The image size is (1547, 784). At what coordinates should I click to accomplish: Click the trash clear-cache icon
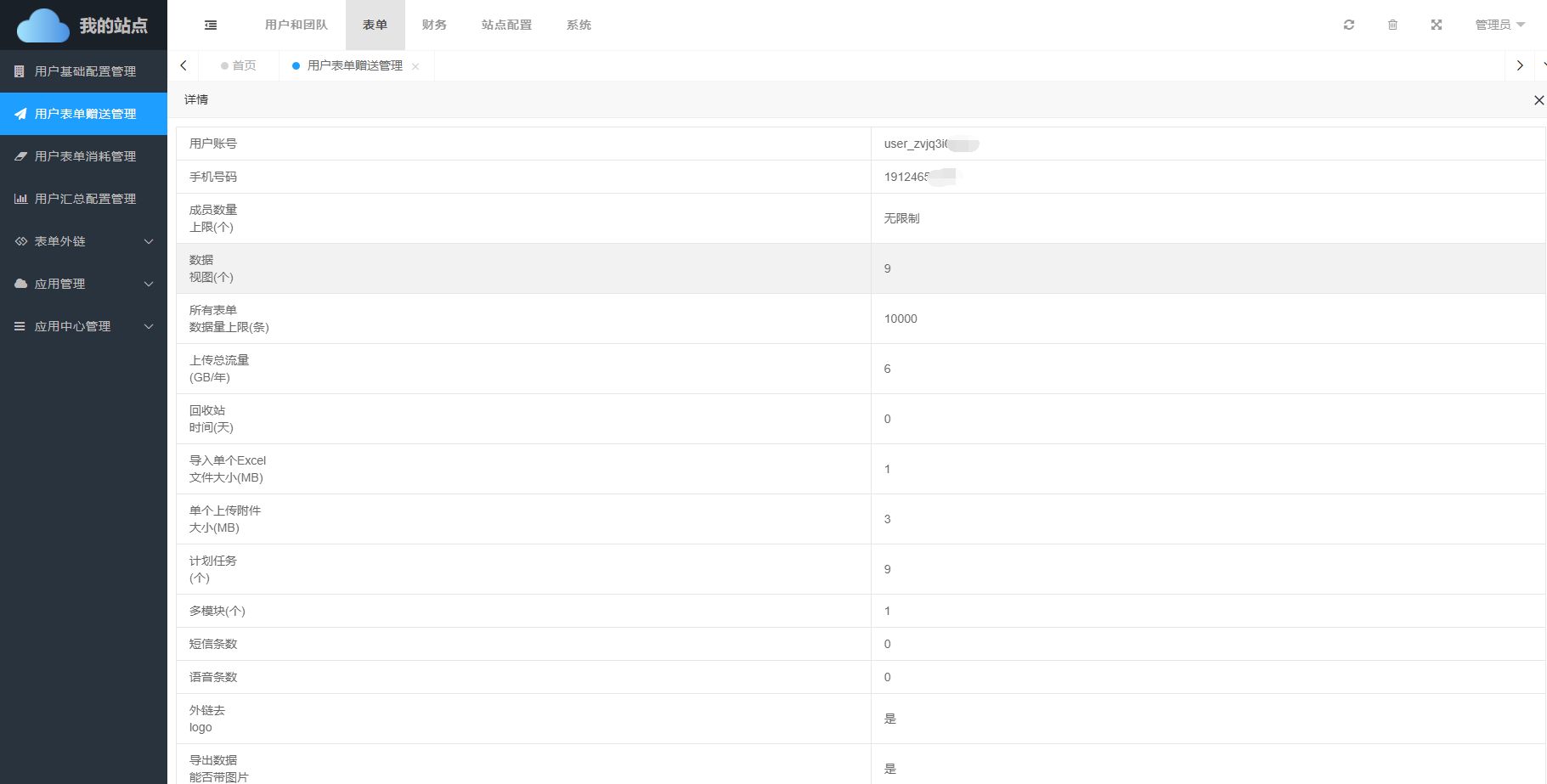[x=1392, y=25]
